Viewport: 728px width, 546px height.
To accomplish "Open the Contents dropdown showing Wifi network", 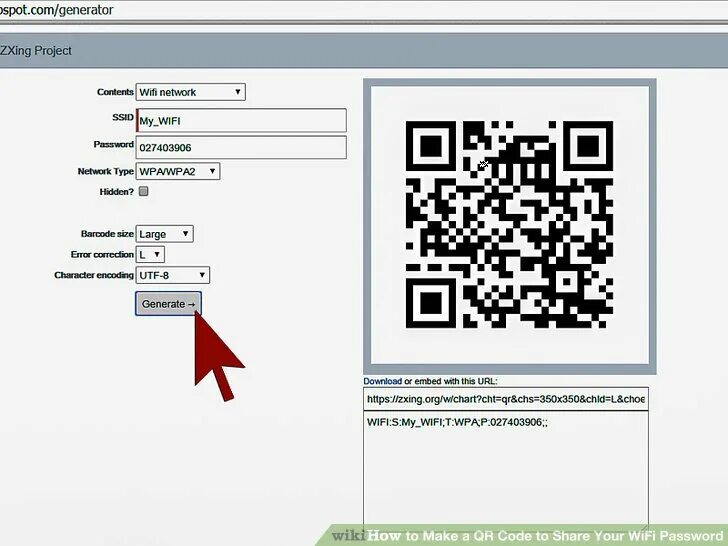I will (190, 92).
